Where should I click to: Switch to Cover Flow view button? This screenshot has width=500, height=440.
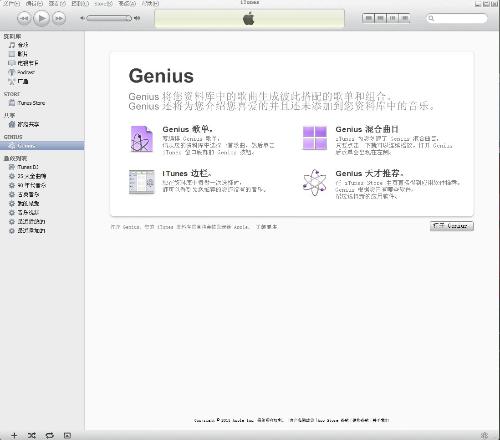pos(404,18)
